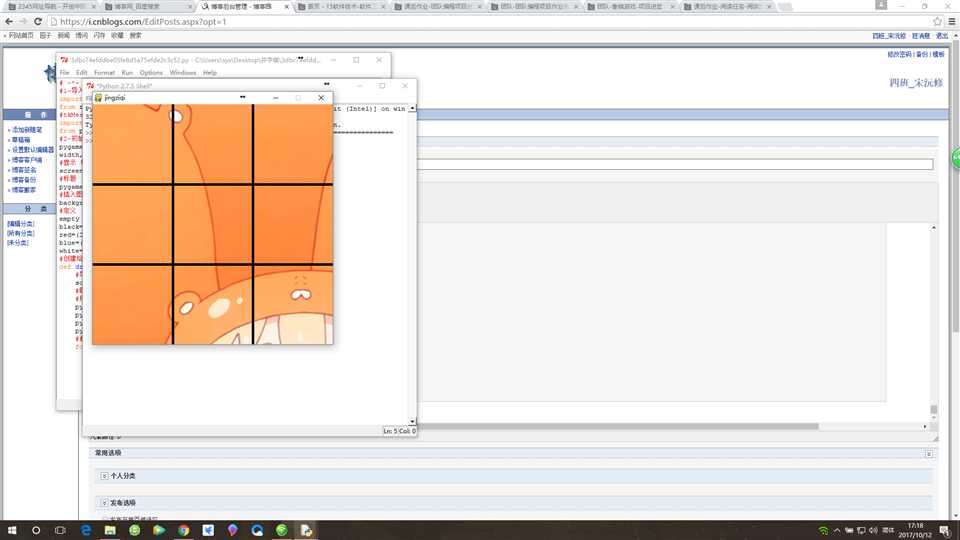960x540 pixels.
Task: Click the volume icon in system tray
Action: pyautogui.click(x=873, y=530)
